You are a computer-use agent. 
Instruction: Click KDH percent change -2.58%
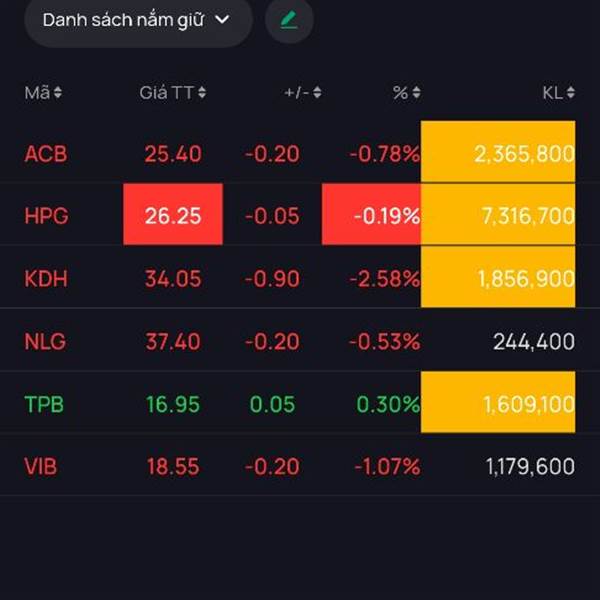pyautogui.click(x=384, y=278)
